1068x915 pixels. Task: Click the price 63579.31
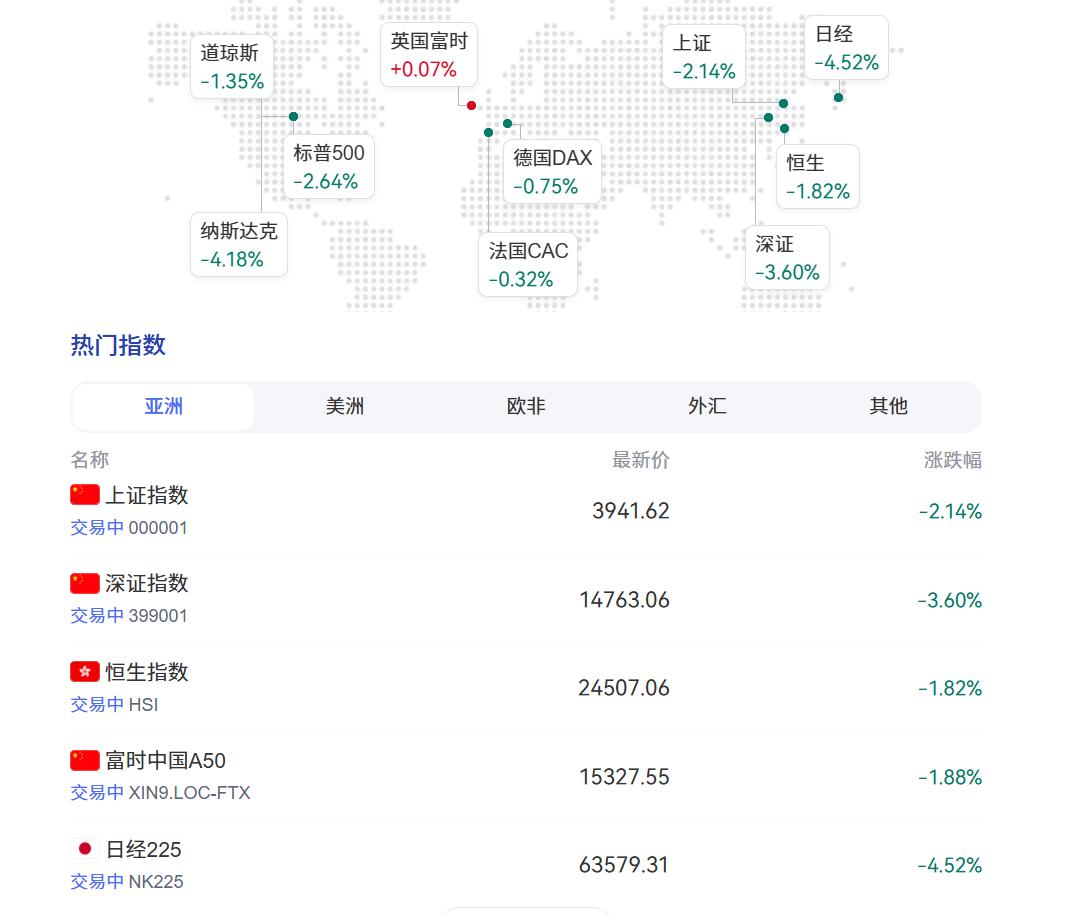[624, 865]
